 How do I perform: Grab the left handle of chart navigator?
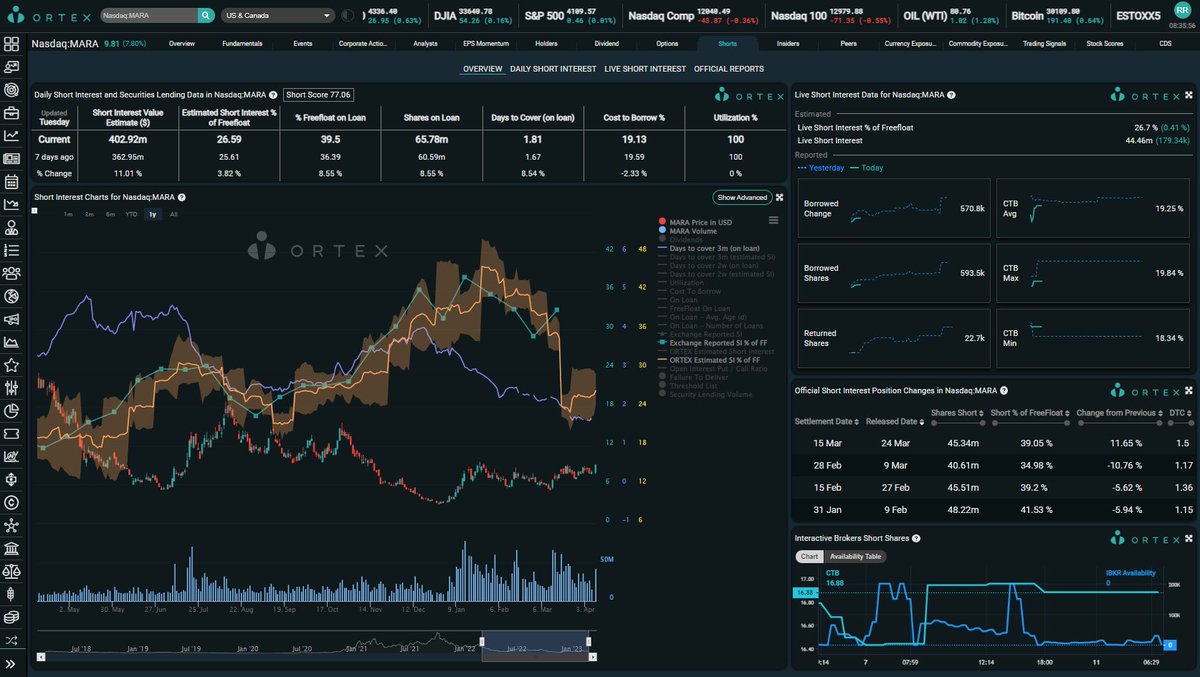(x=482, y=642)
